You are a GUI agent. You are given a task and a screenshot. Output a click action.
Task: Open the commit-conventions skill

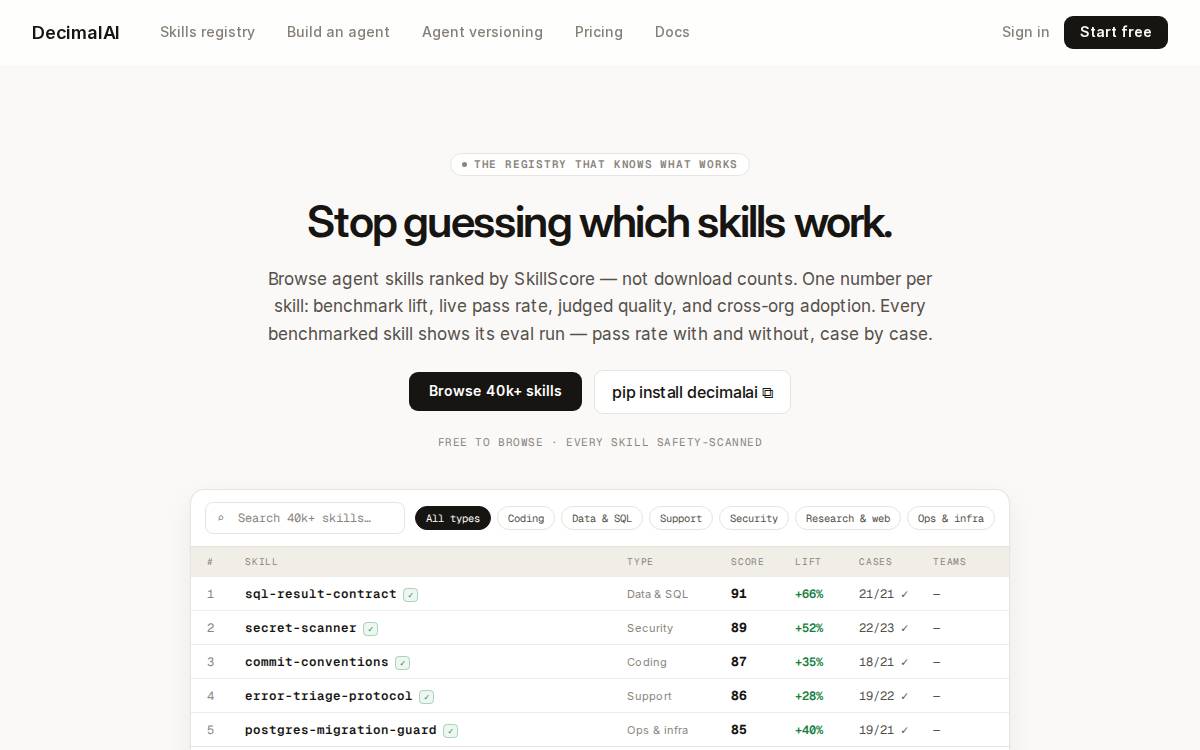tap(317, 662)
